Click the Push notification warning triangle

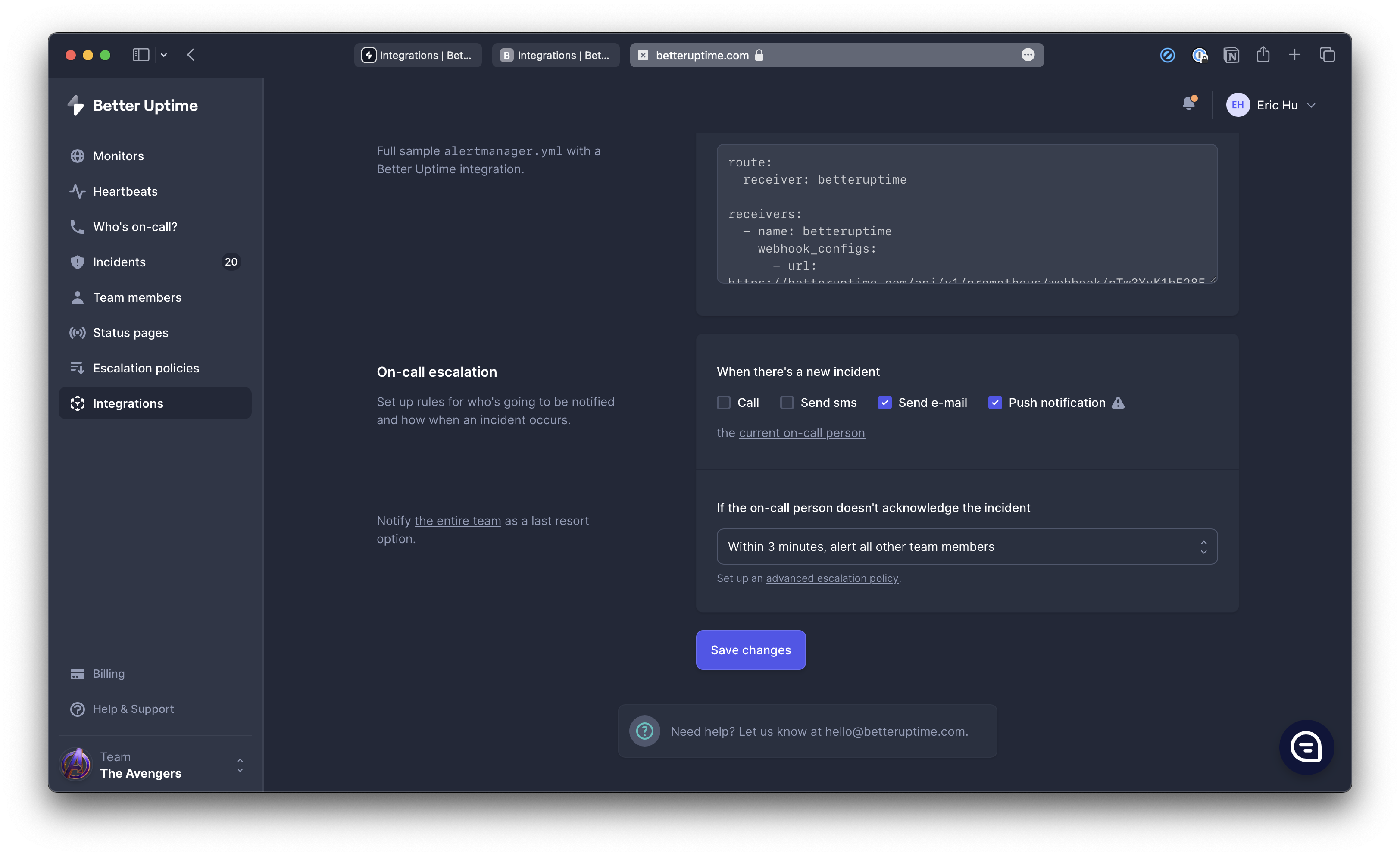(1118, 403)
